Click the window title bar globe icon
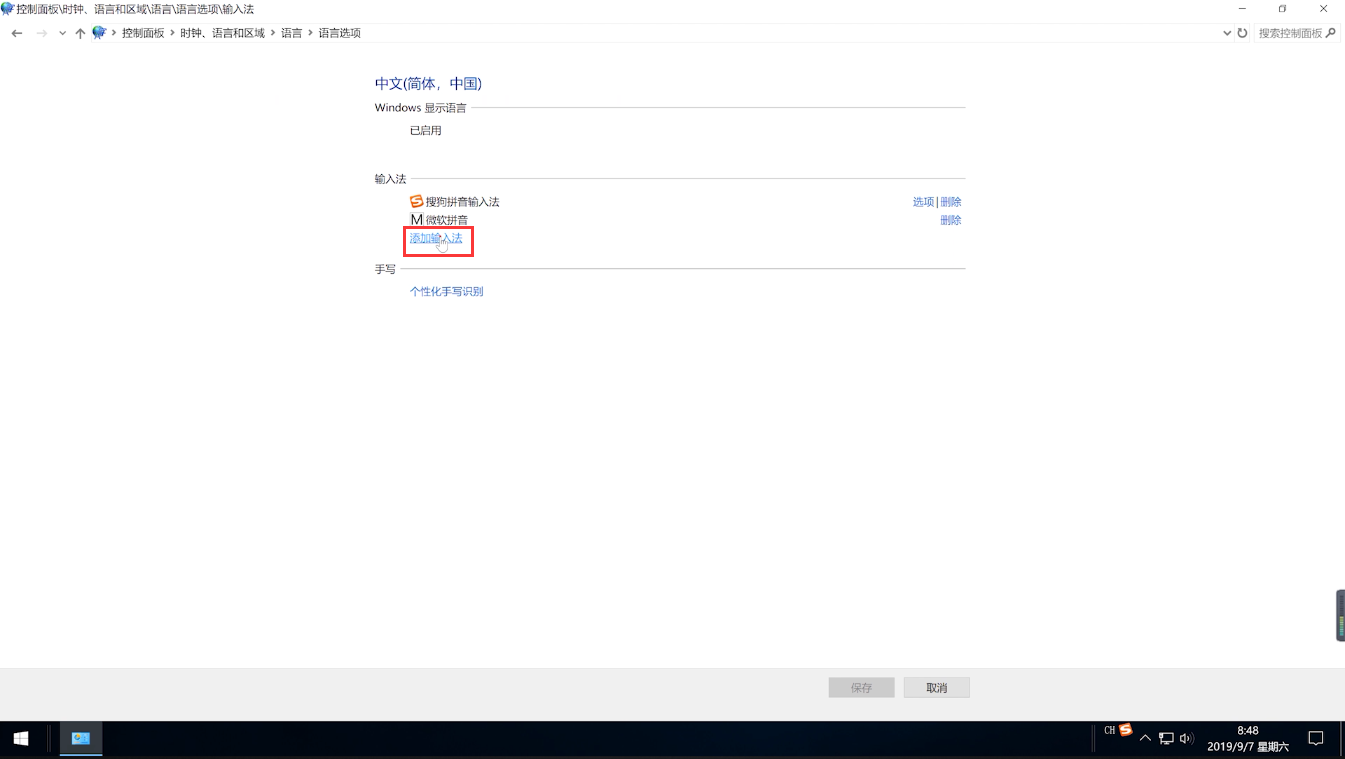Image resolution: width=1345 pixels, height=759 pixels. pos(7,8)
